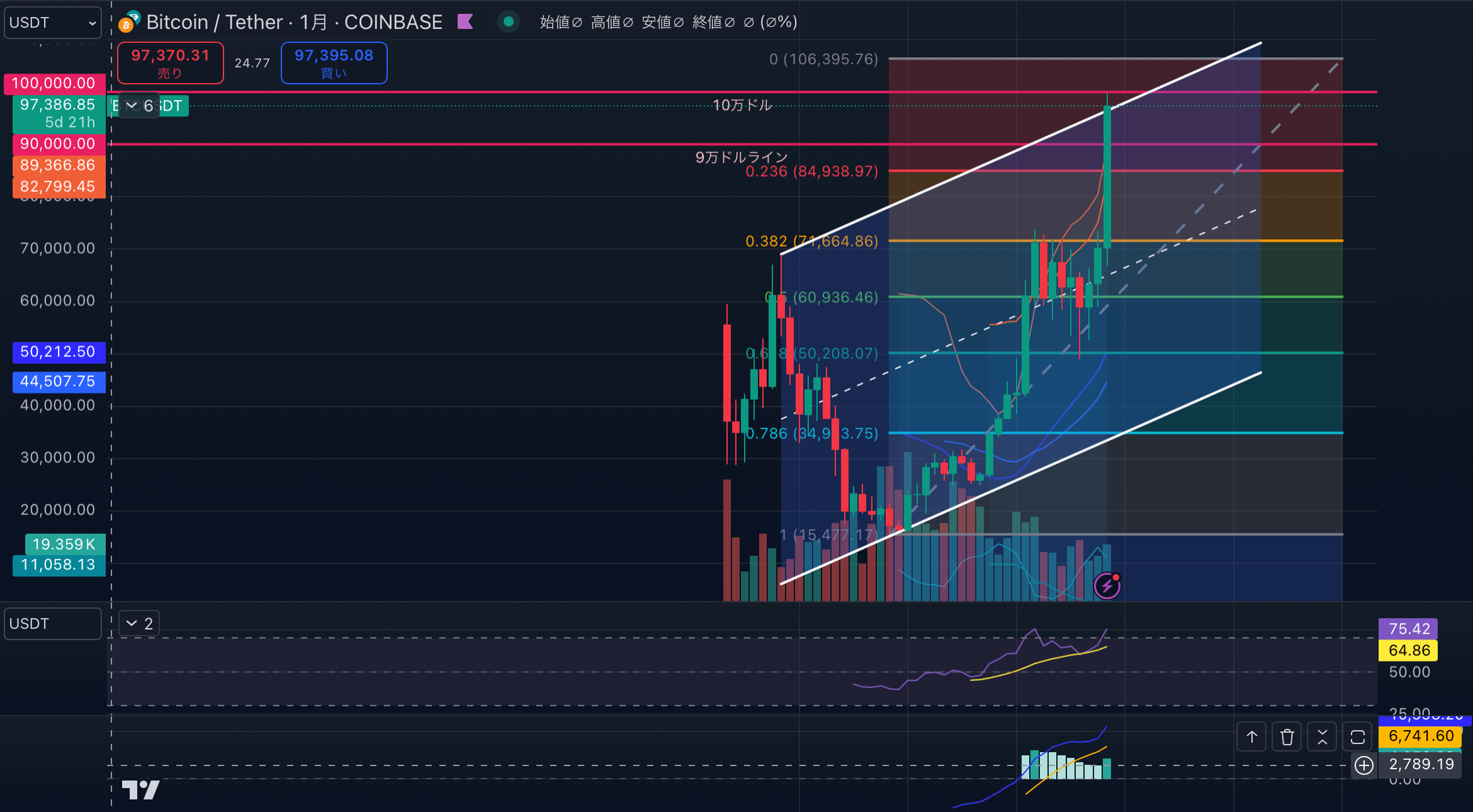Select the Fibonacci 0.786 level label
The width and height of the screenshot is (1473, 812).
(811, 433)
